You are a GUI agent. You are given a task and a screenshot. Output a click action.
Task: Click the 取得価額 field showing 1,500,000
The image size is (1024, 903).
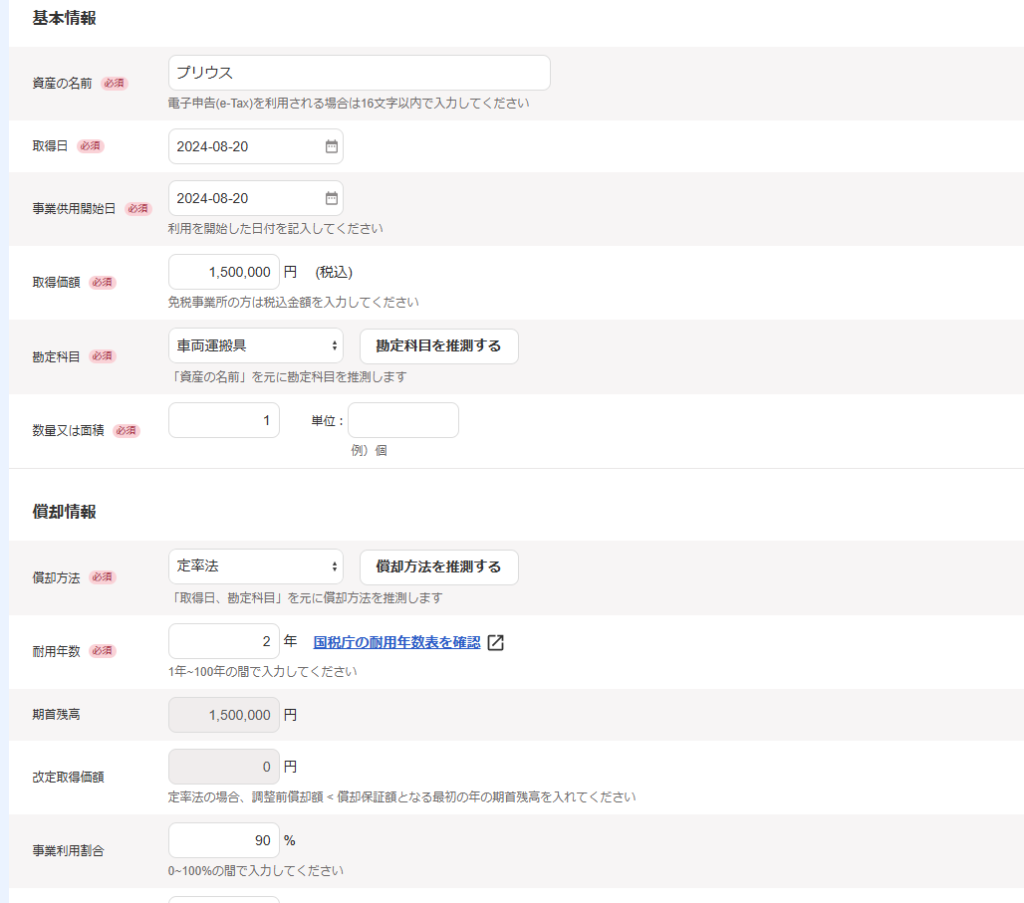224,272
